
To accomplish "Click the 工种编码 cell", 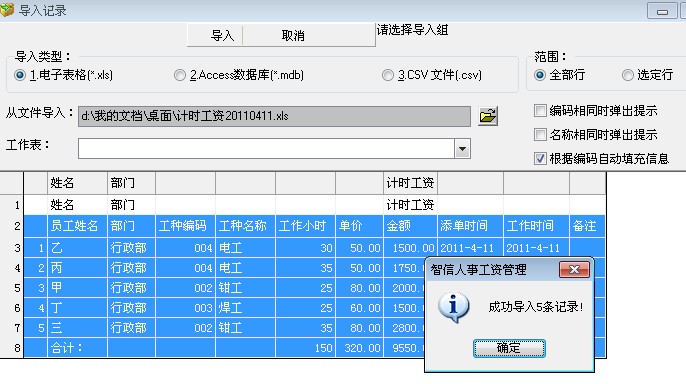I will pos(186,226).
